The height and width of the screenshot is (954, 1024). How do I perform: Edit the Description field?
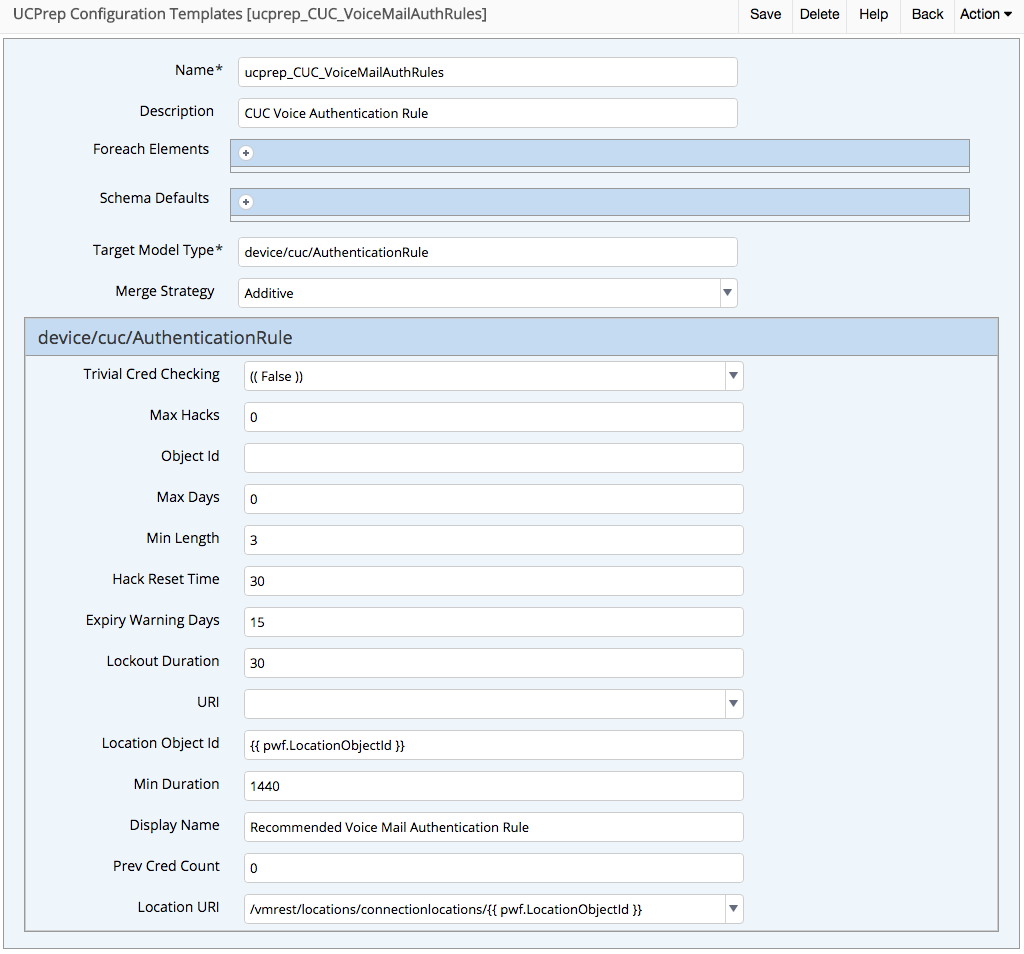point(487,113)
